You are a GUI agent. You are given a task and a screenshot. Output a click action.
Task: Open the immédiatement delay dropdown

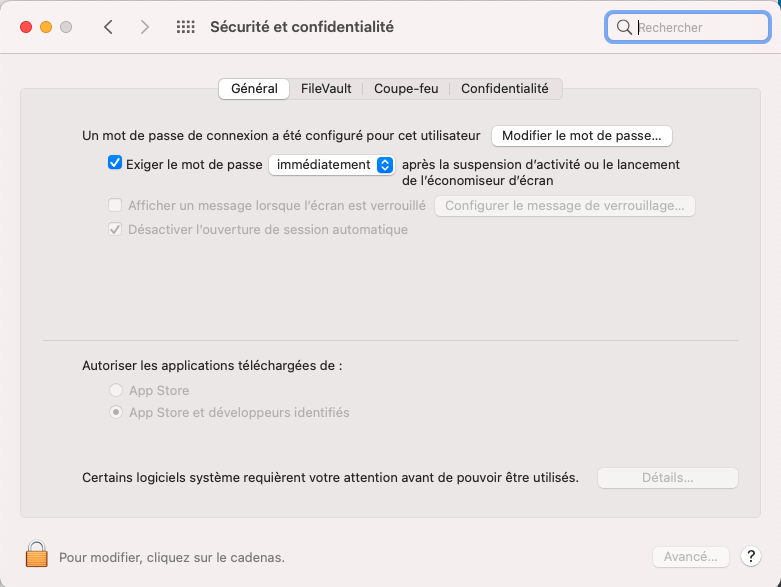click(x=332, y=165)
